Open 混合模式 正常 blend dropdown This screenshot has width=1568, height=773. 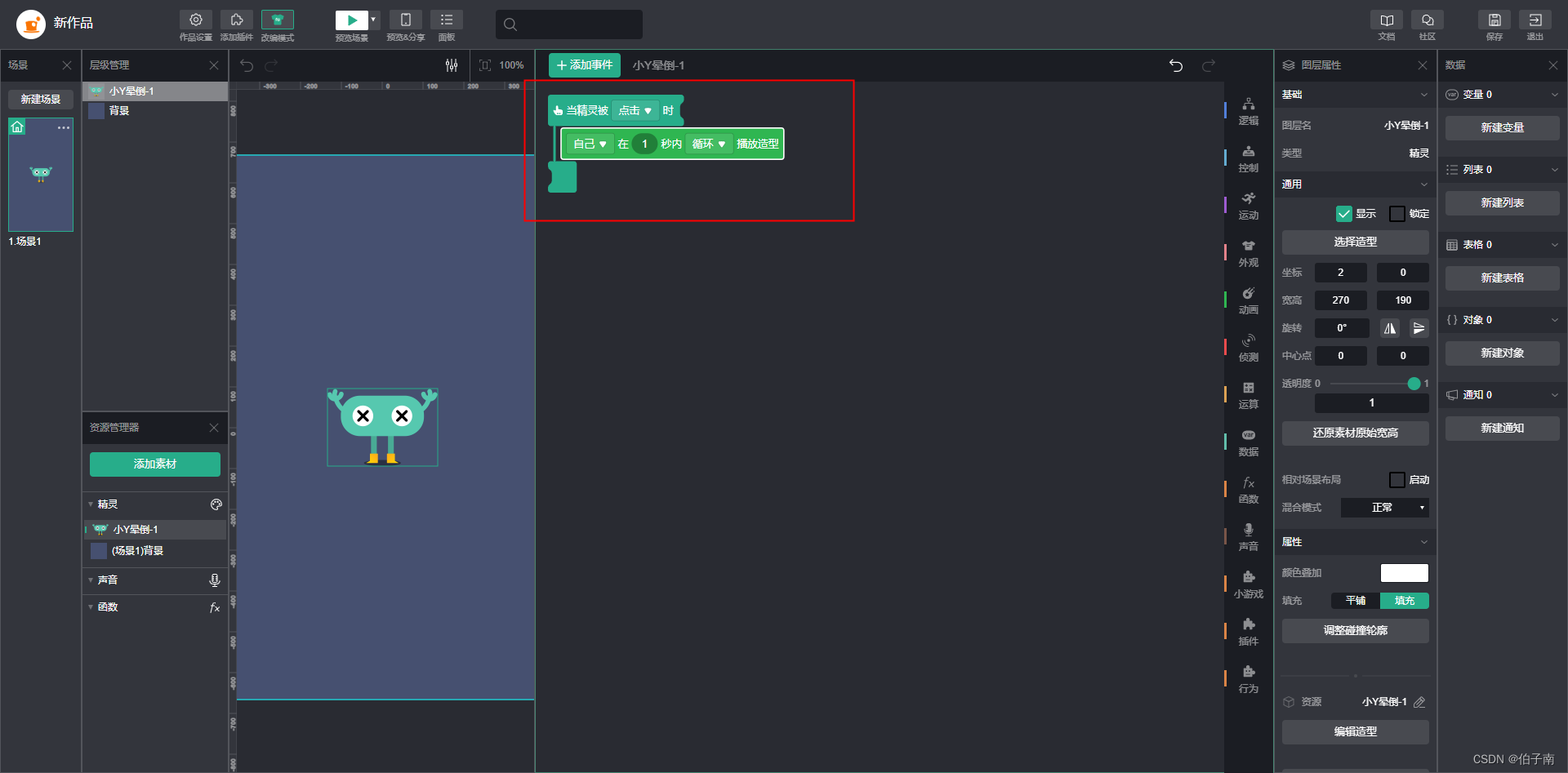point(1385,508)
